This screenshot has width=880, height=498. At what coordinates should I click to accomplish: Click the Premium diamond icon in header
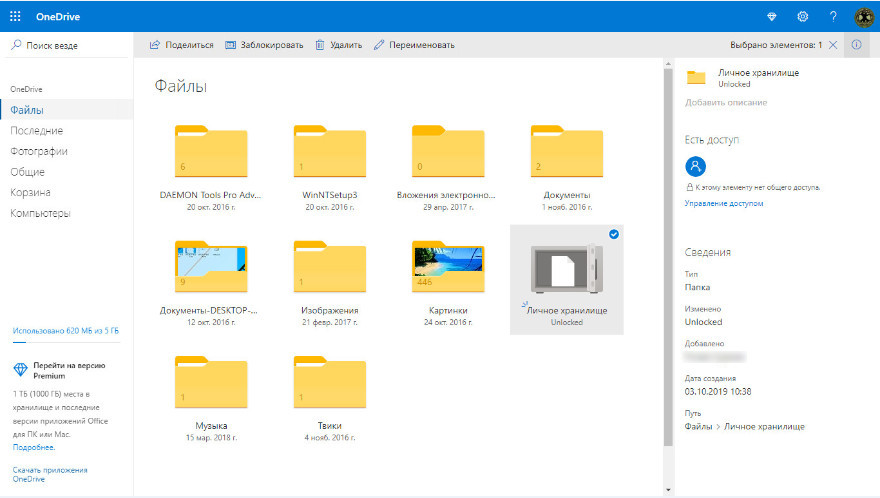(772, 17)
